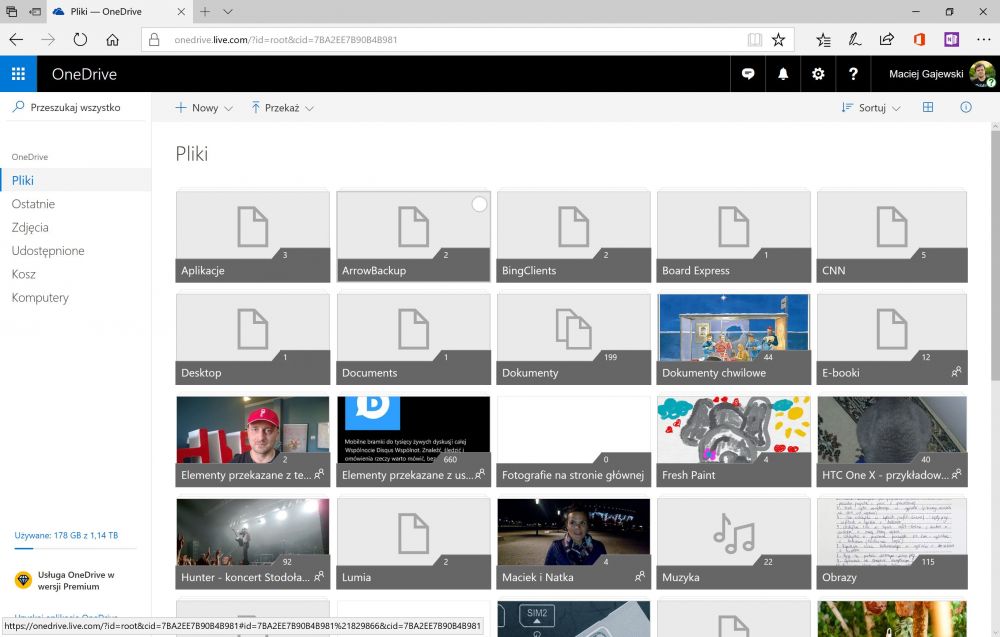Open the help question mark icon

(x=853, y=74)
